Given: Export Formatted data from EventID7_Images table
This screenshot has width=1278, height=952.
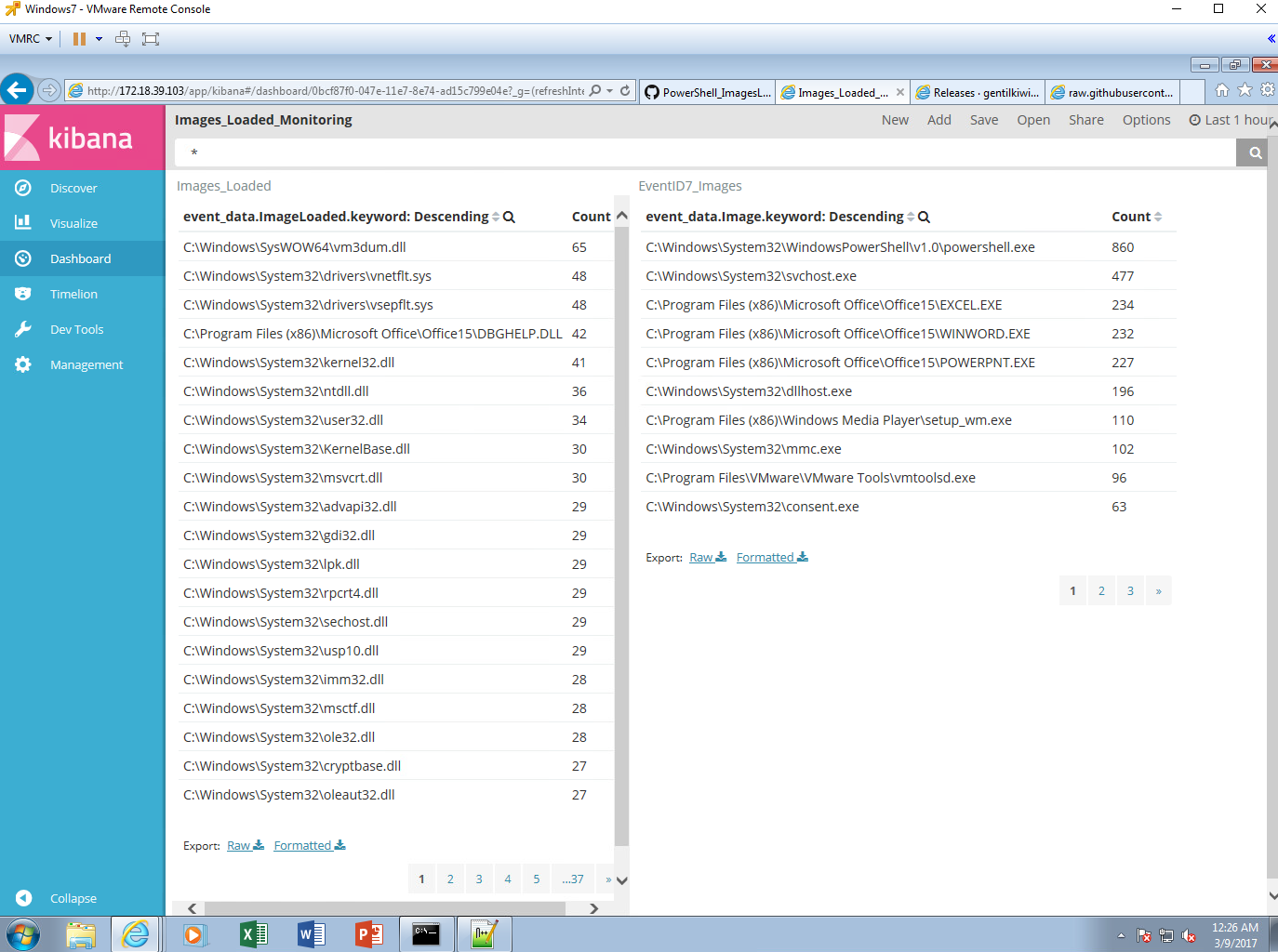Looking at the screenshot, I should point(772,558).
